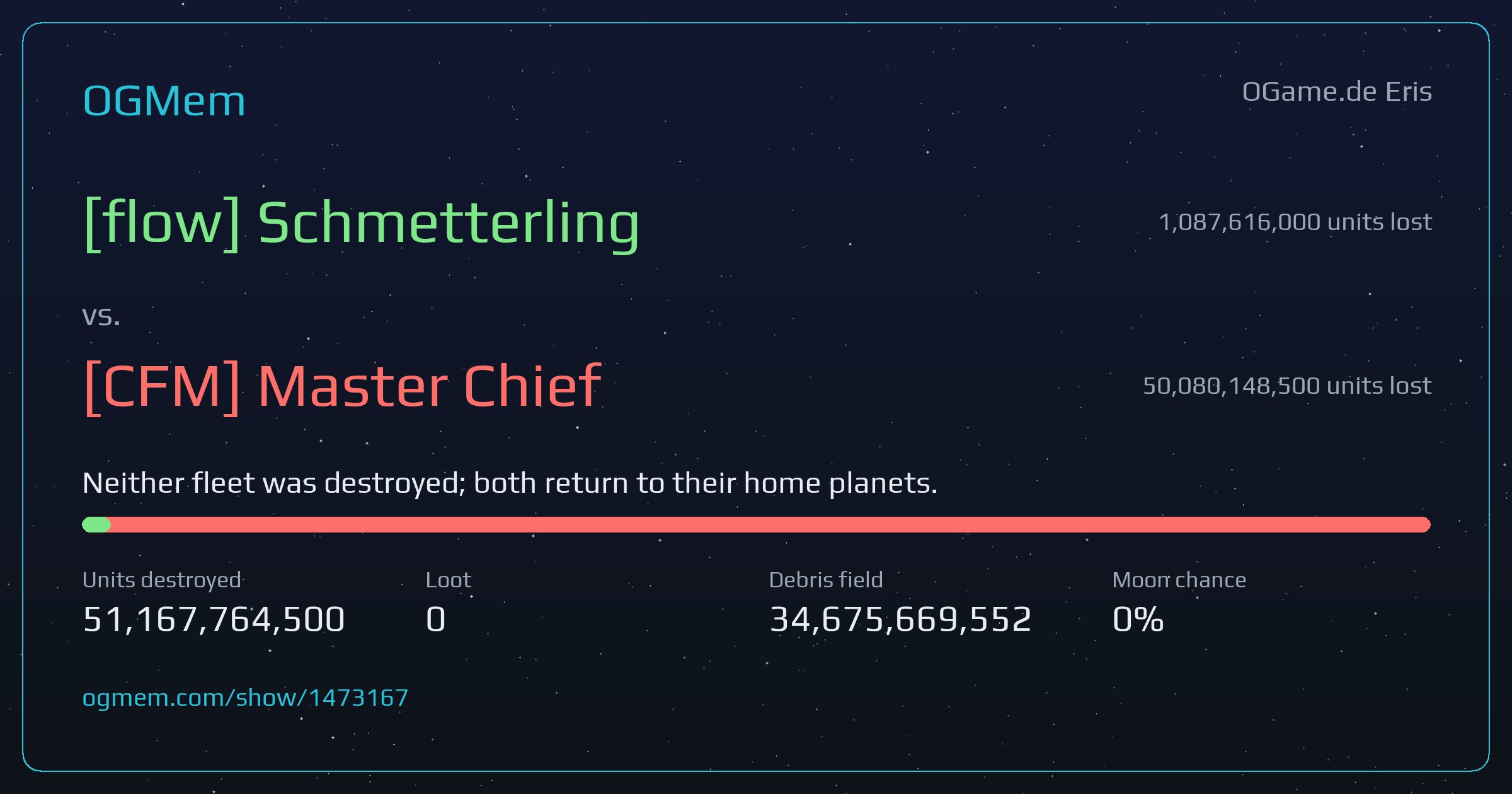
Task: Select the OGame.de Eris server label
Action: point(1337,92)
